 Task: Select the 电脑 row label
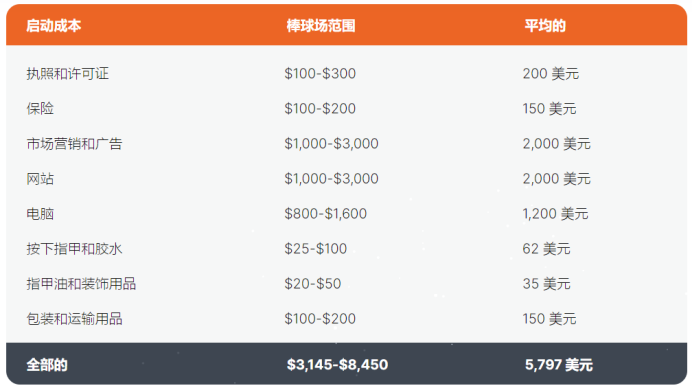click(x=40, y=214)
